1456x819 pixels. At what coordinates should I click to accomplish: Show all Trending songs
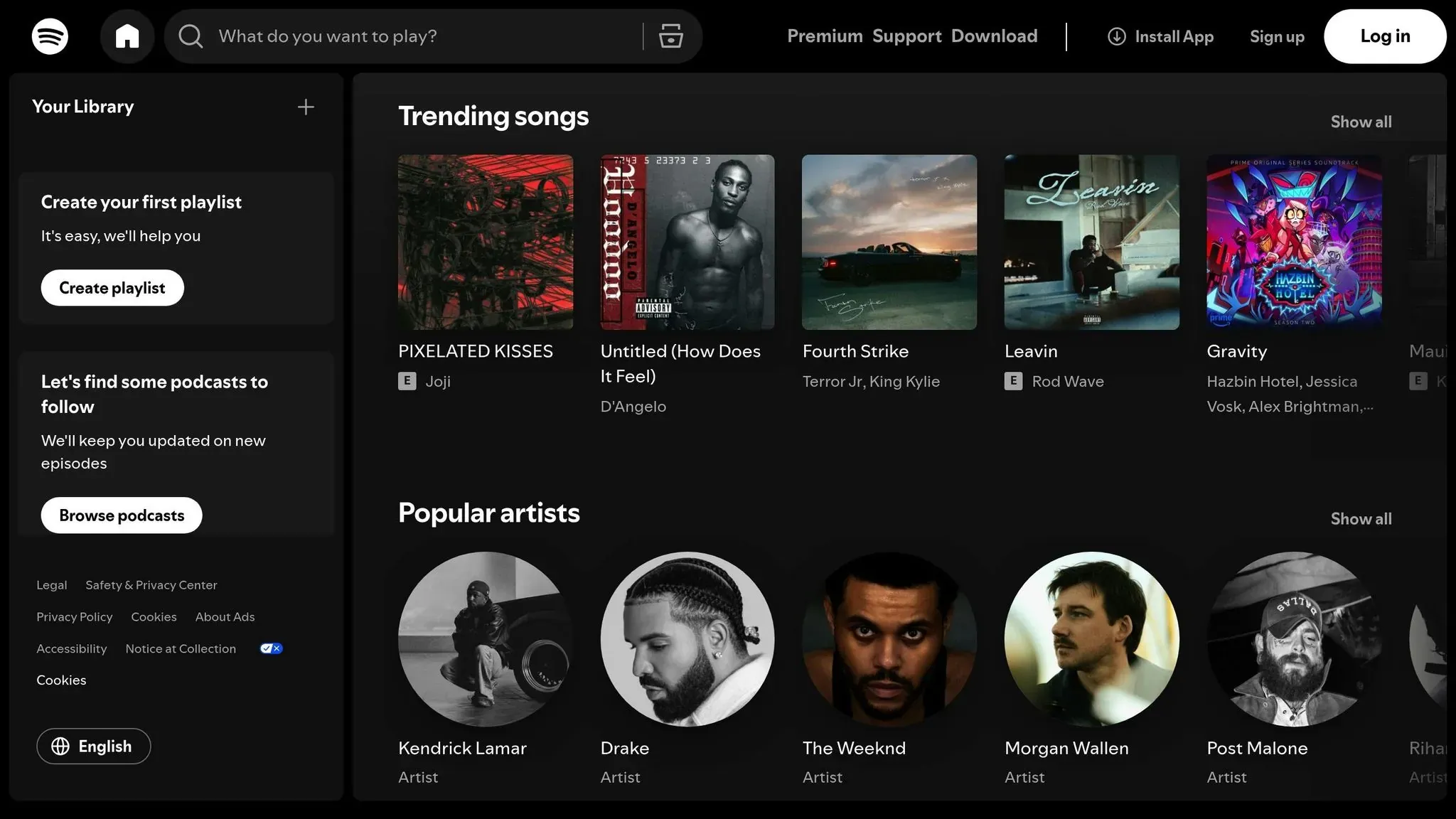pos(1361,122)
